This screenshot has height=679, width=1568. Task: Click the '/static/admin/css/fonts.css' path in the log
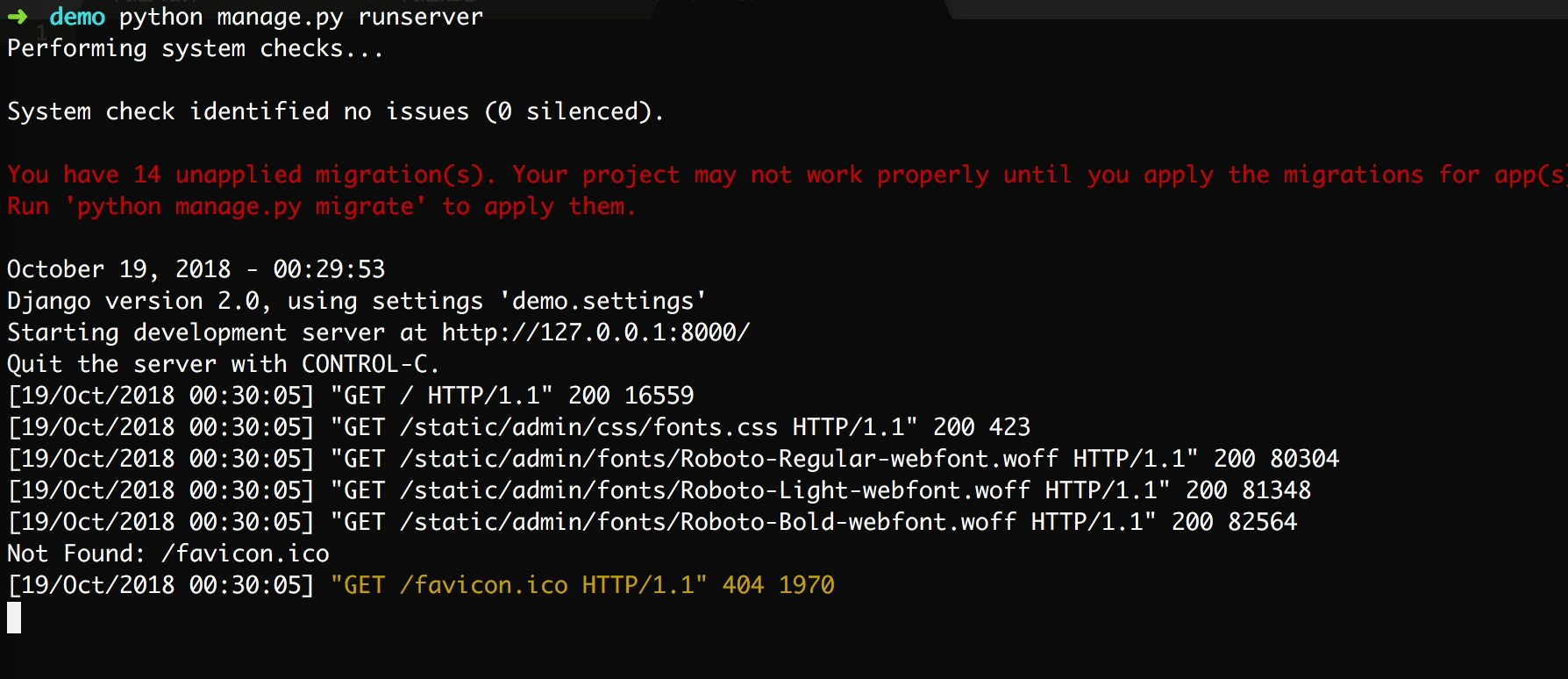point(588,427)
